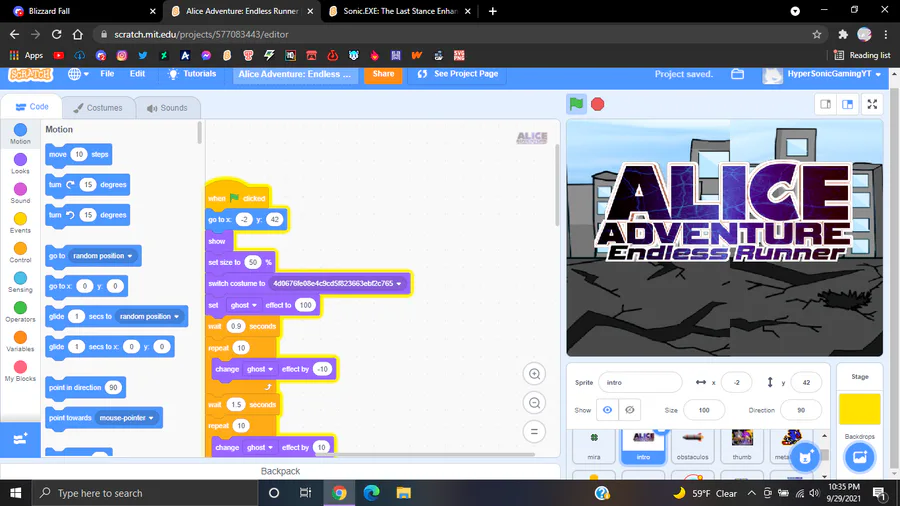Open the switch costume name dropdown

[337, 283]
